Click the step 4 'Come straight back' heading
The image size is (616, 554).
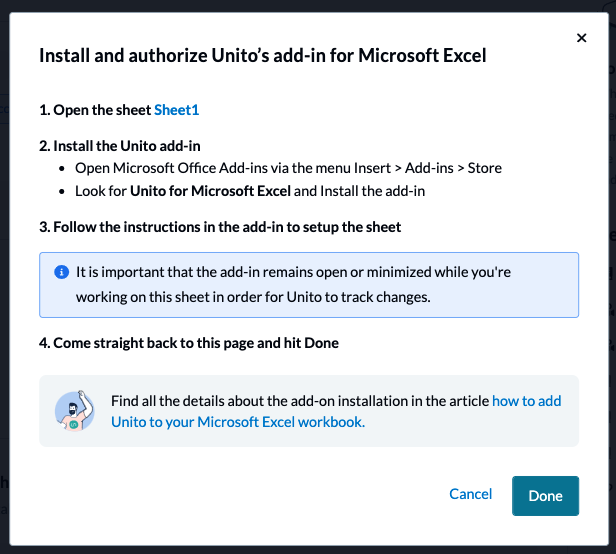tap(189, 343)
